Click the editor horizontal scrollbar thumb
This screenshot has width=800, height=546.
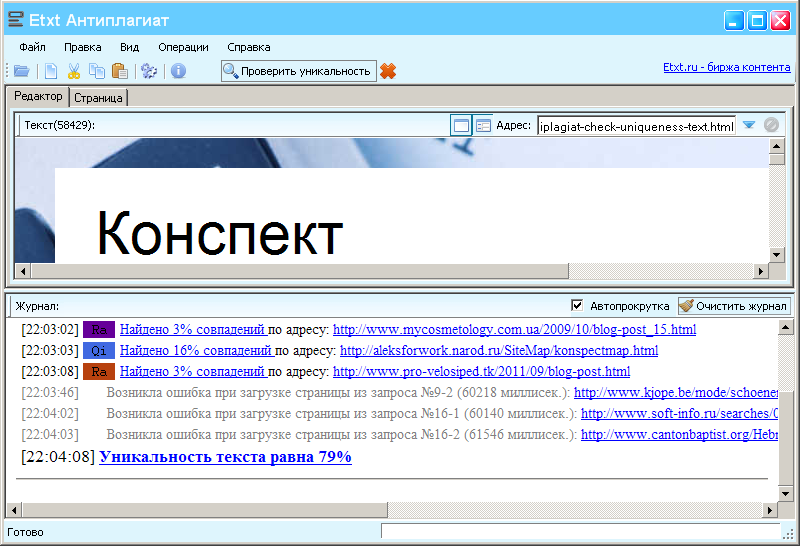pos(299,271)
